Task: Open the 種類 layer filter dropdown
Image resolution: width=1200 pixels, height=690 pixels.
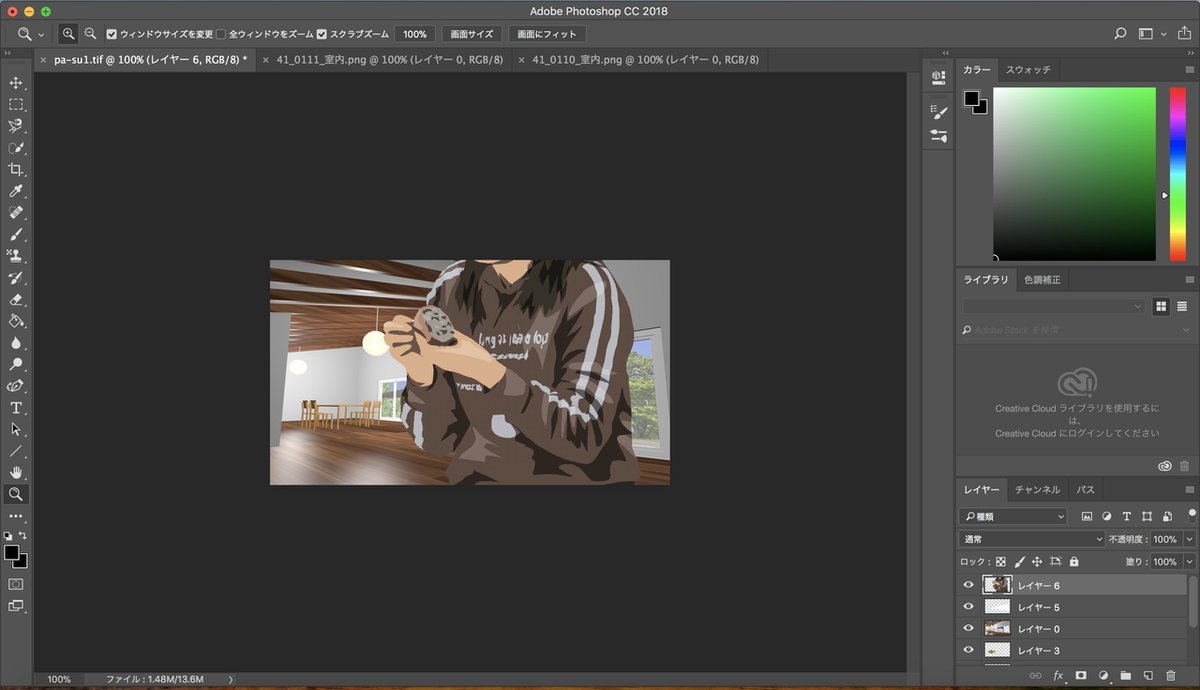Action: (1013, 516)
